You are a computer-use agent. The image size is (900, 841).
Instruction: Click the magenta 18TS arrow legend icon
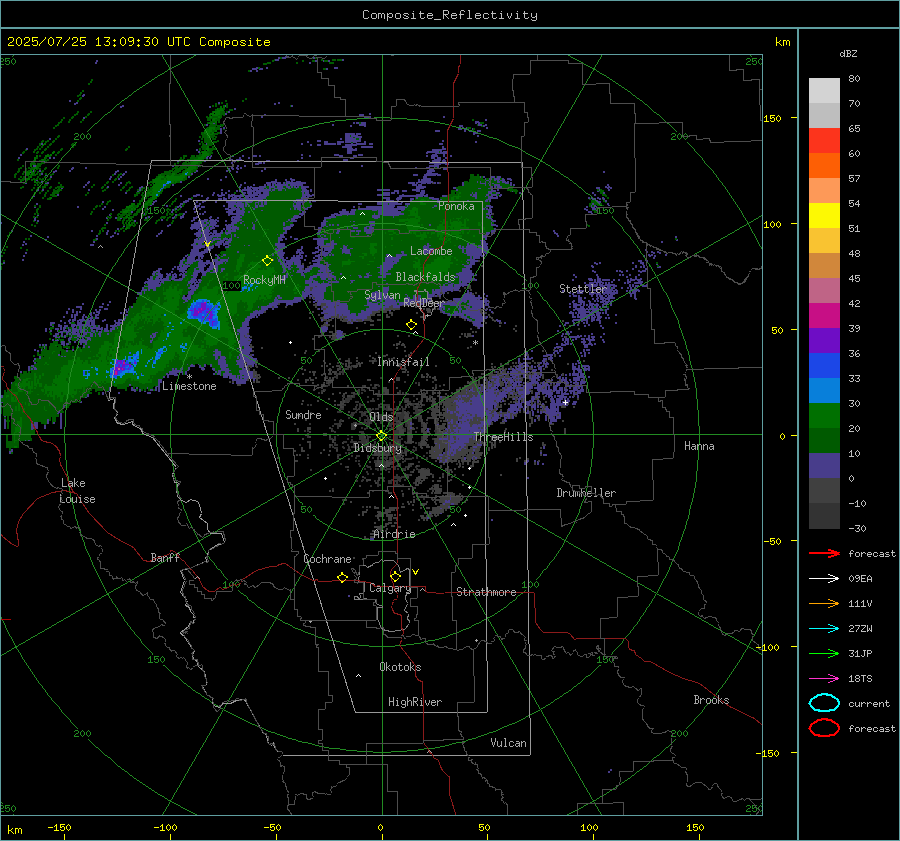point(824,679)
